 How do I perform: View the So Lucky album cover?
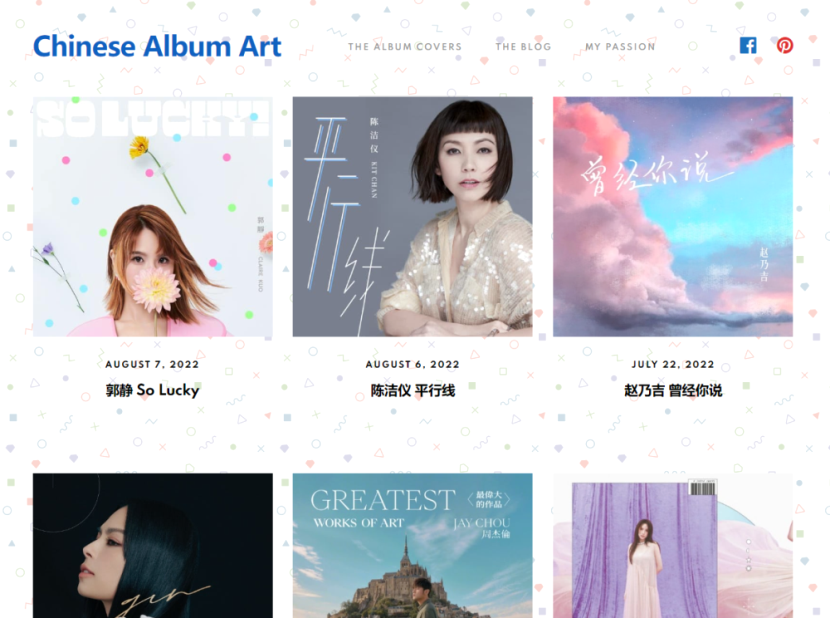152,217
